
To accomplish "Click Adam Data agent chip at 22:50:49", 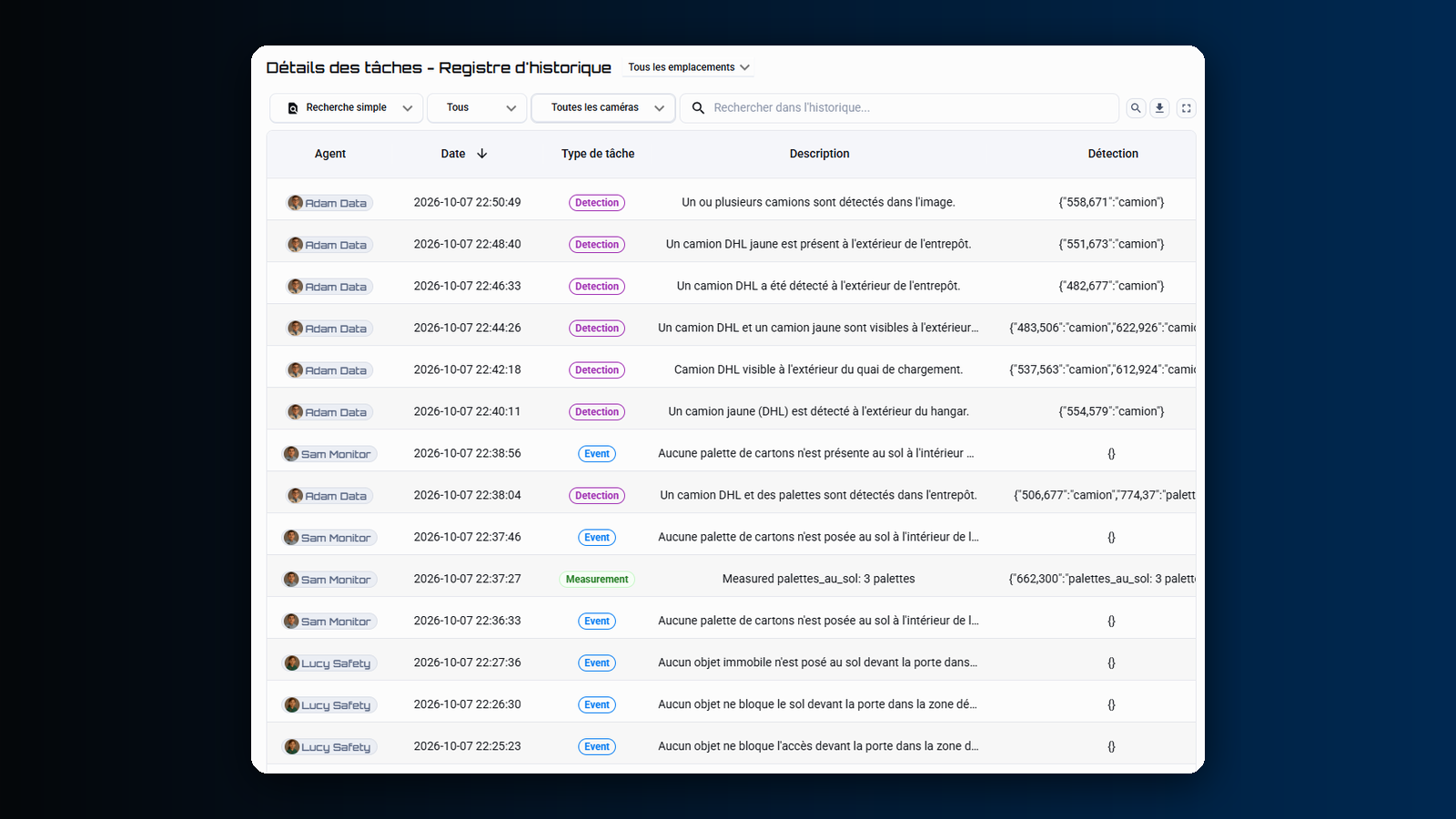I will coord(329,203).
